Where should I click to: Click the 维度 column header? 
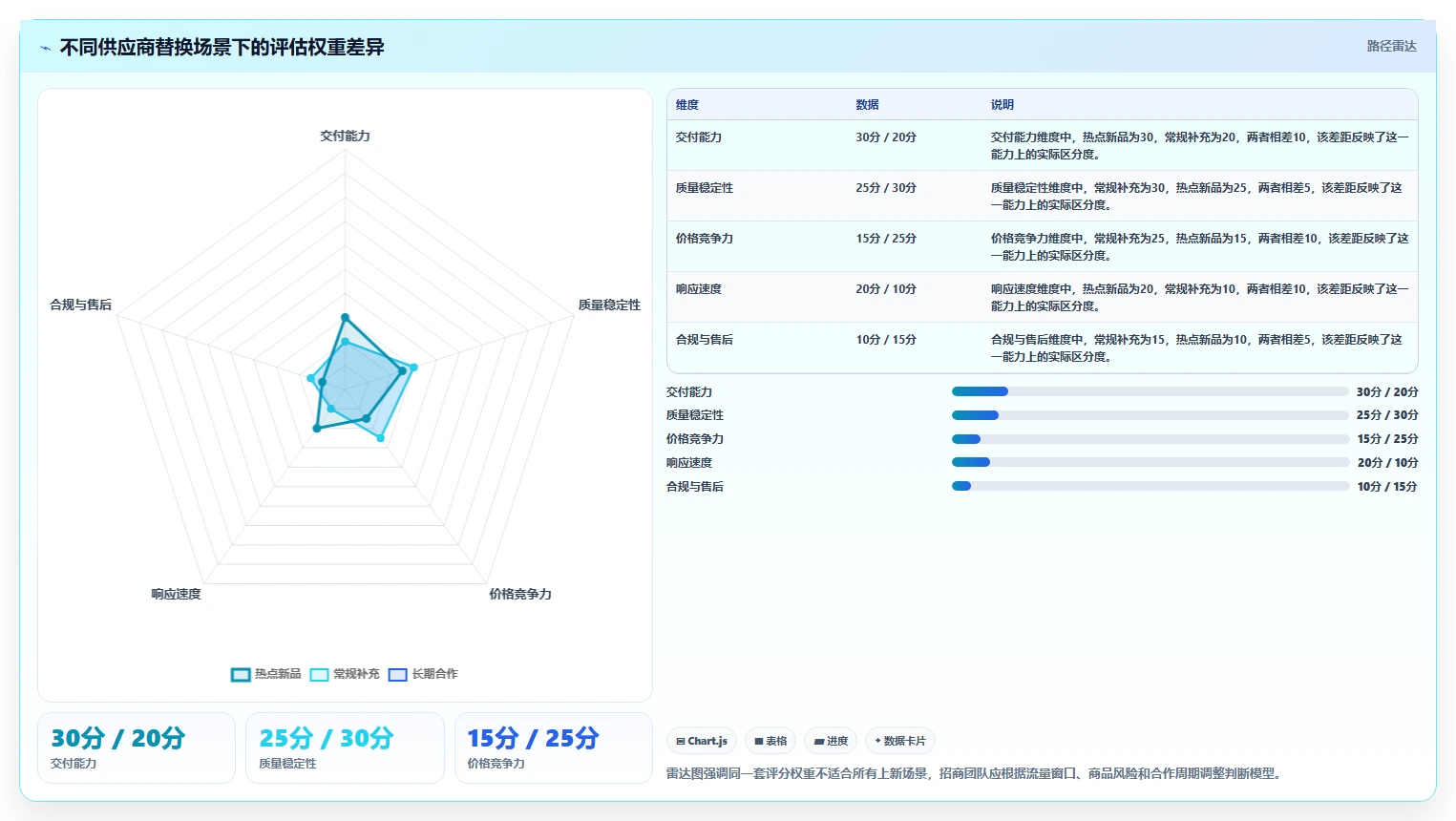(x=687, y=105)
